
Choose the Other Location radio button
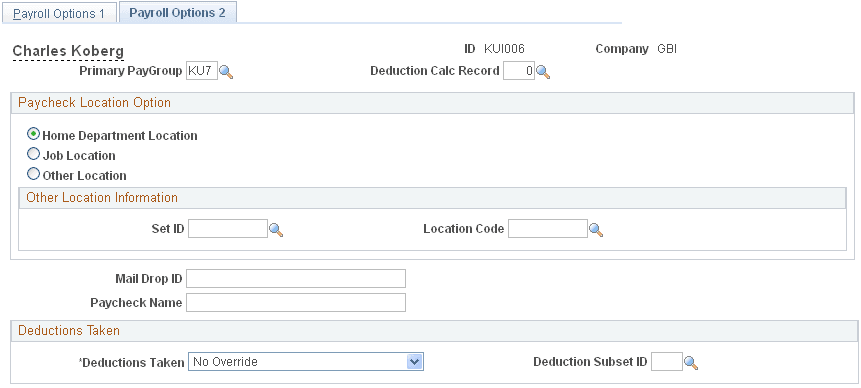pyautogui.click(x=33, y=174)
